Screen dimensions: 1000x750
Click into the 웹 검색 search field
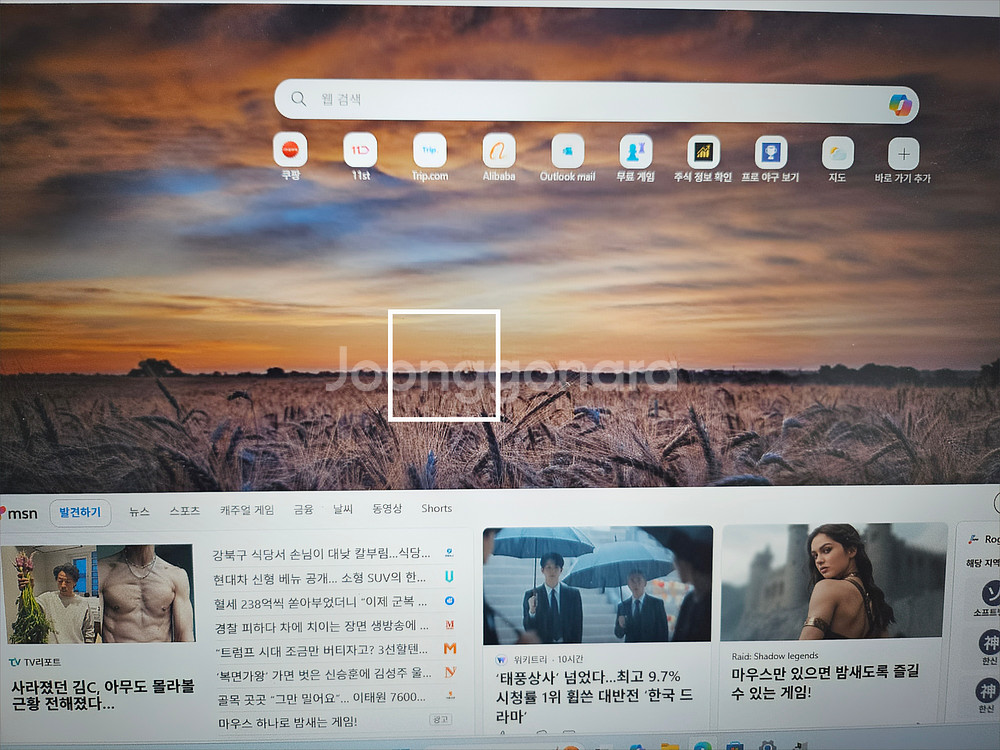click(x=580, y=100)
